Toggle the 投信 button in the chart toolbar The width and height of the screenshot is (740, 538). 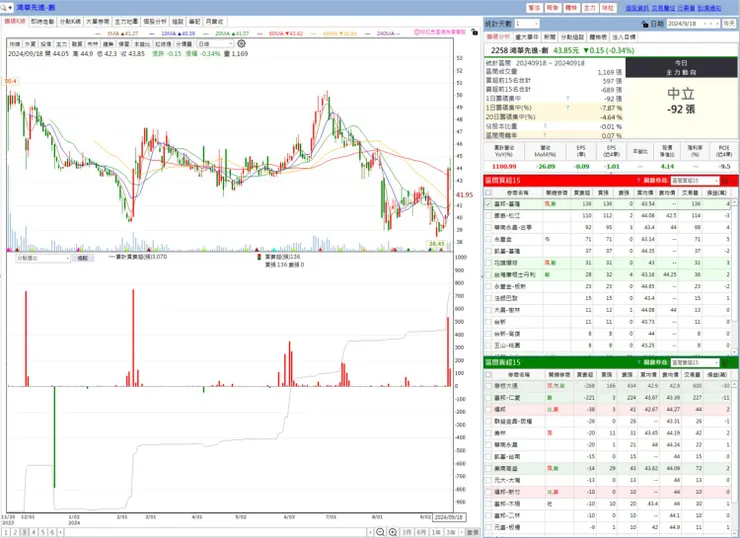click(x=46, y=44)
